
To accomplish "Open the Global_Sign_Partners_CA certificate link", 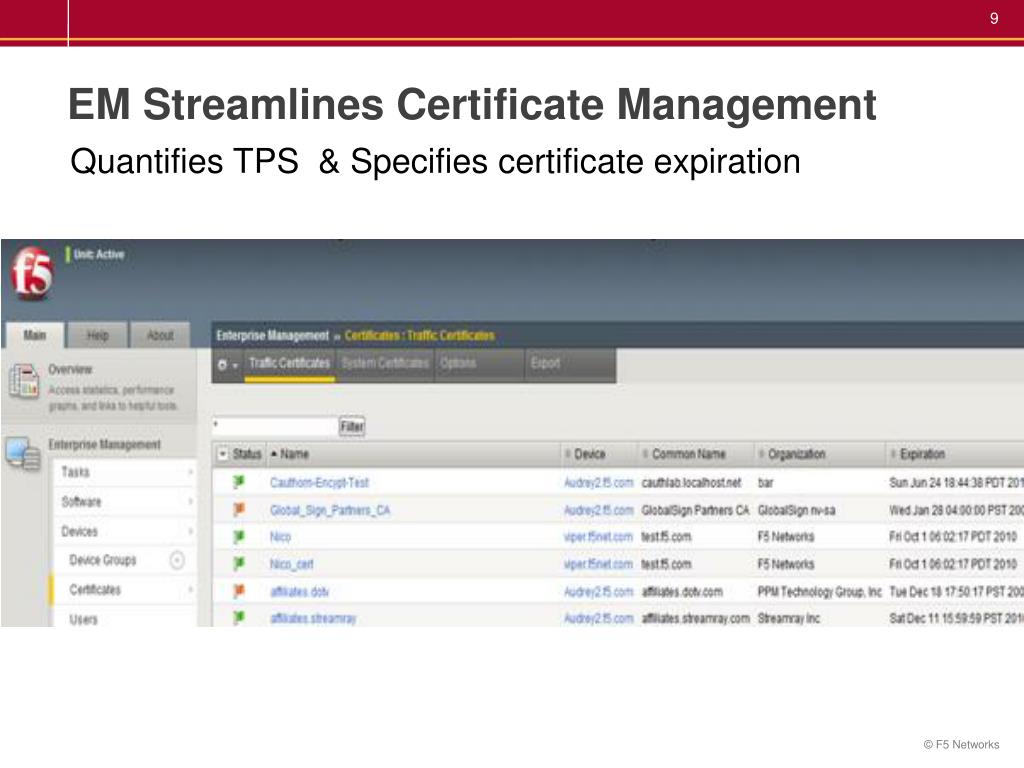I will pos(330,510).
